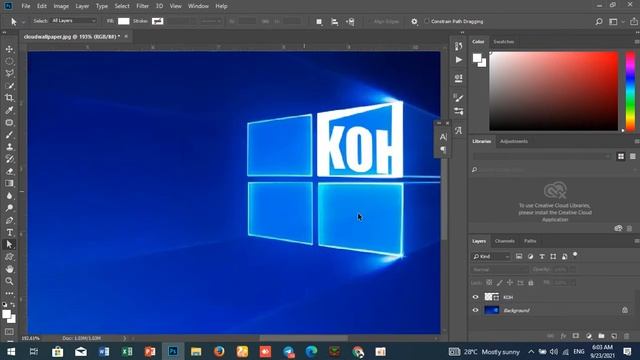Open the Window menu
640x360 pixels.
(198, 6)
